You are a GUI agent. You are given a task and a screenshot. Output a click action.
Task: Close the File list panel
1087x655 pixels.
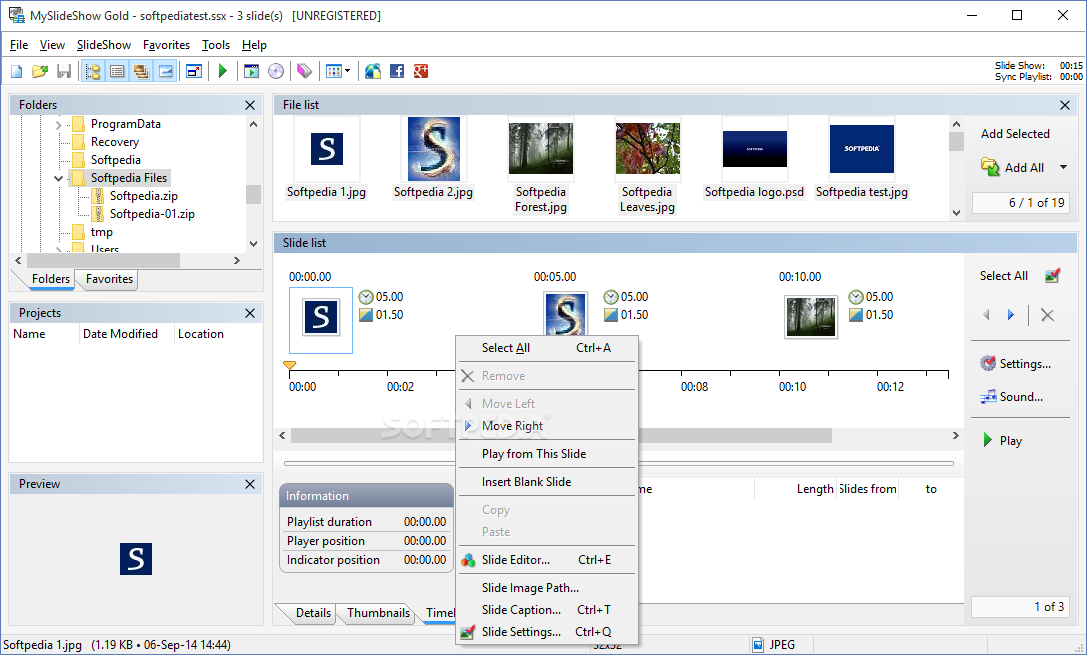tap(1065, 105)
